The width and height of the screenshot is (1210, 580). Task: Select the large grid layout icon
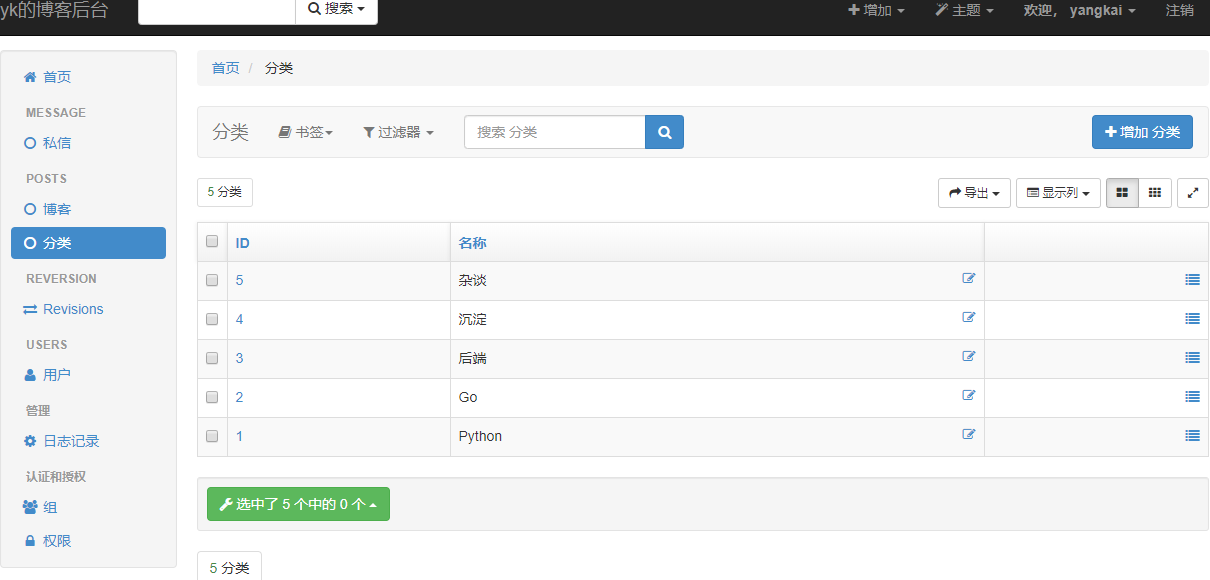tap(1122, 193)
